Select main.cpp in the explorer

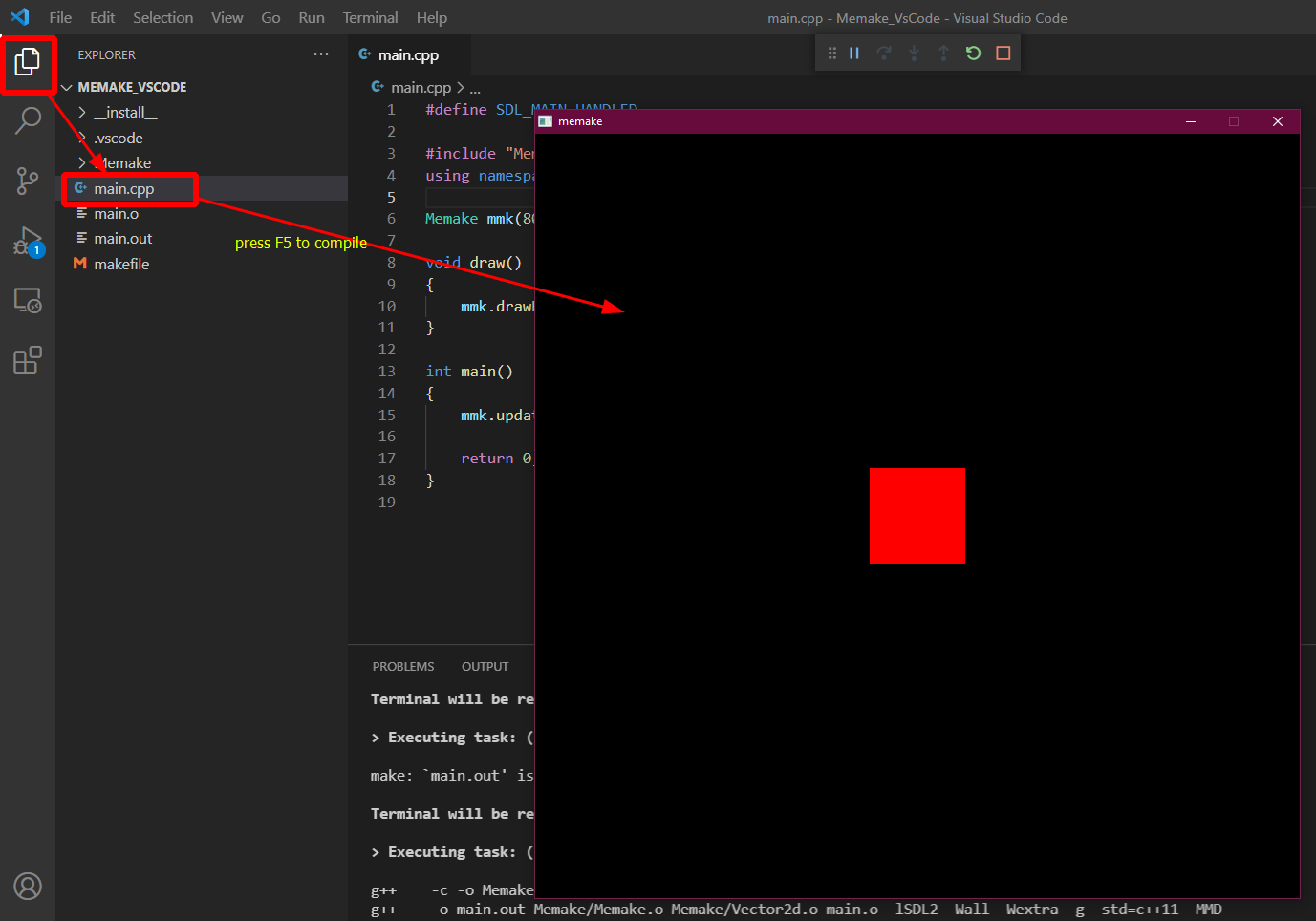point(202,188)
